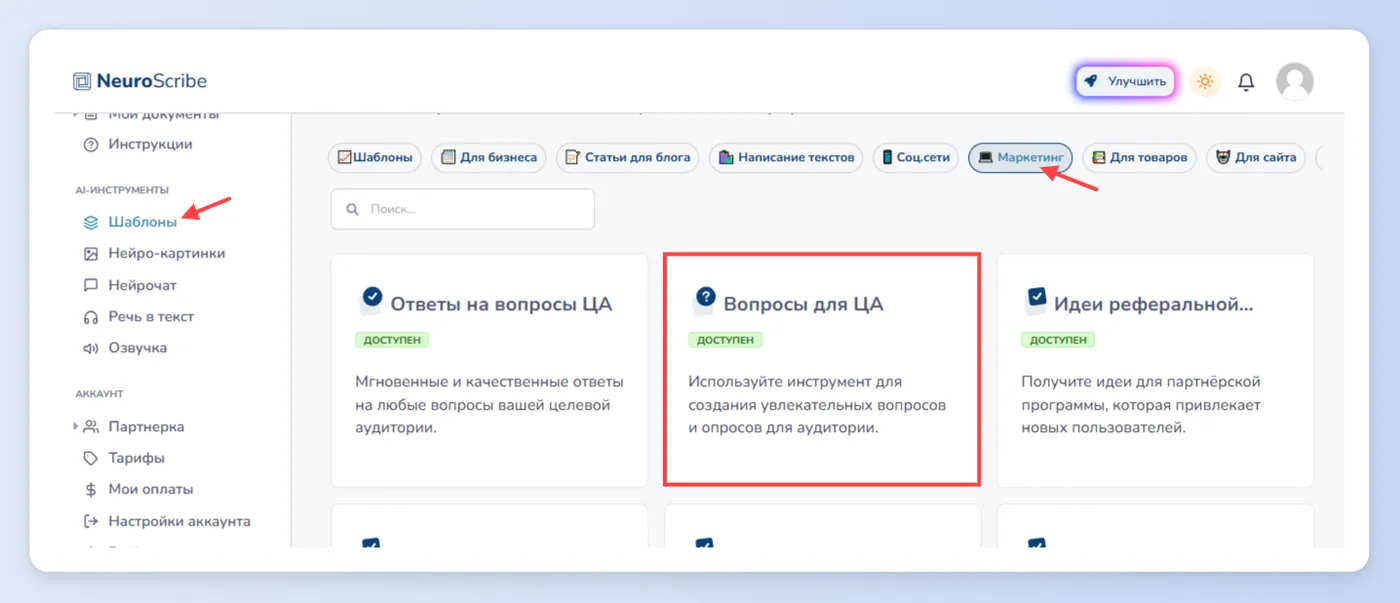
Task: Open Нейро-картинки in the sidebar
Action: click(x=154, y=253)
